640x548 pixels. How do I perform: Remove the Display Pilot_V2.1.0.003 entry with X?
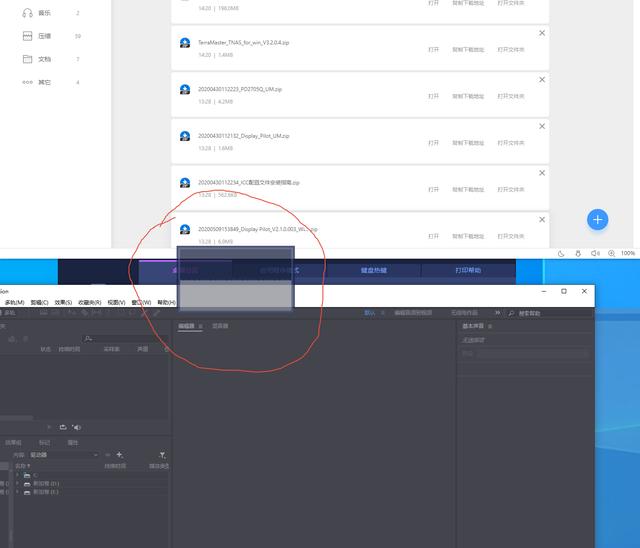(x=542, y=220)
